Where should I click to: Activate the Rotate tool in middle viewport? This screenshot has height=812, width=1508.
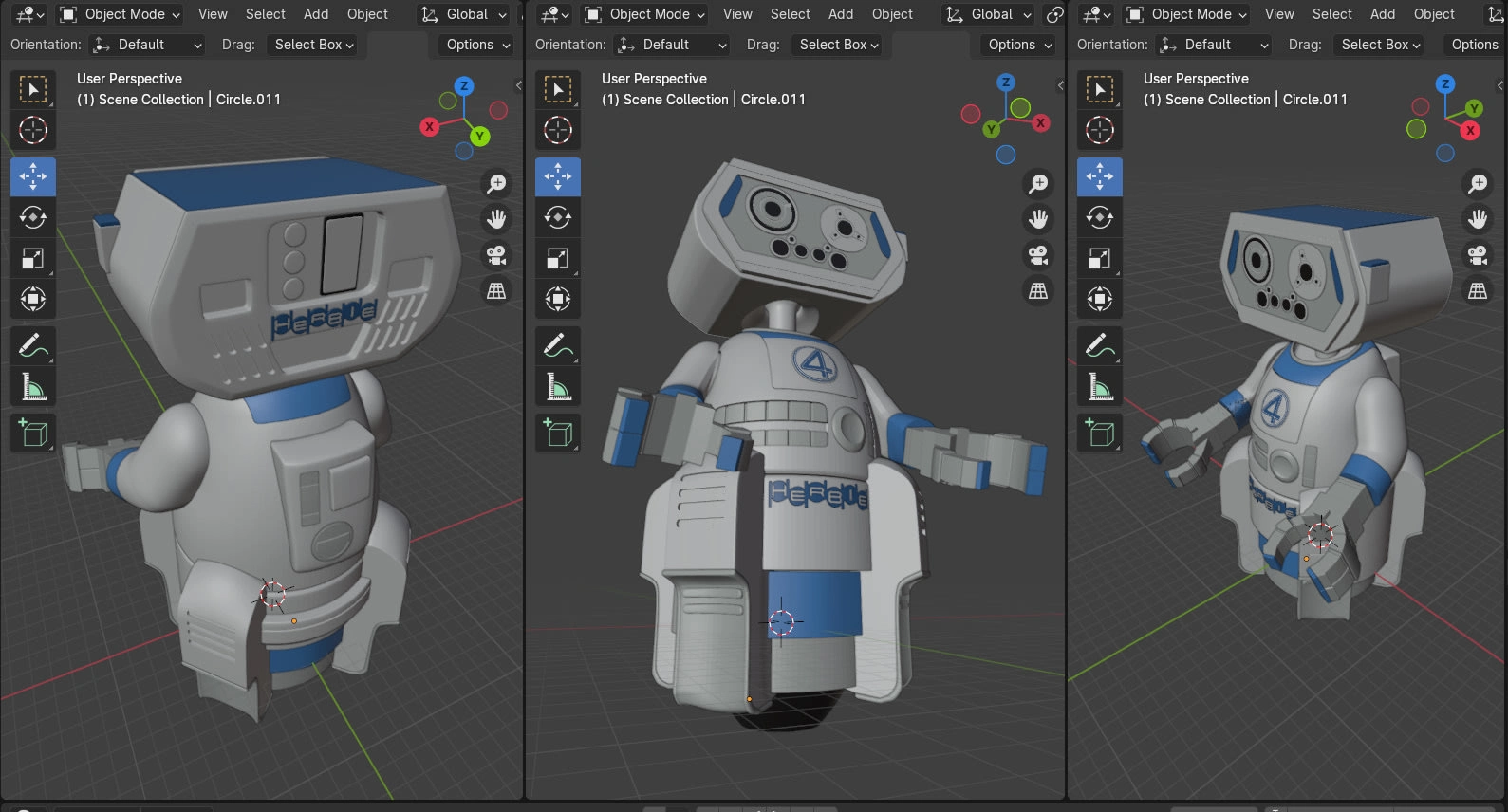point(558,218)
